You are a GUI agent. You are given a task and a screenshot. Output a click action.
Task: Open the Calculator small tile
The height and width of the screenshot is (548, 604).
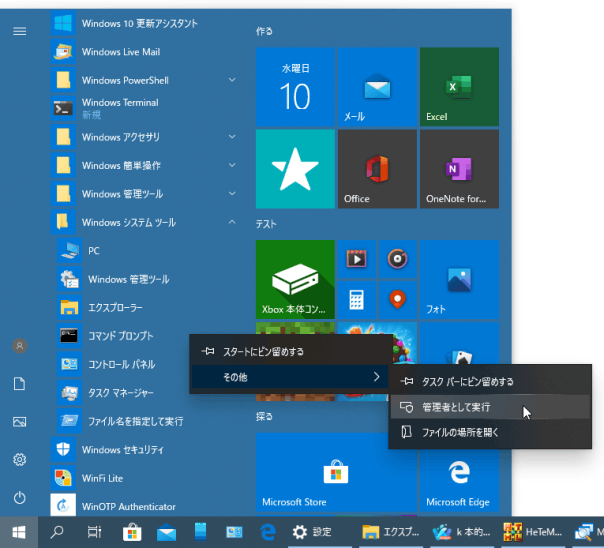357,300
